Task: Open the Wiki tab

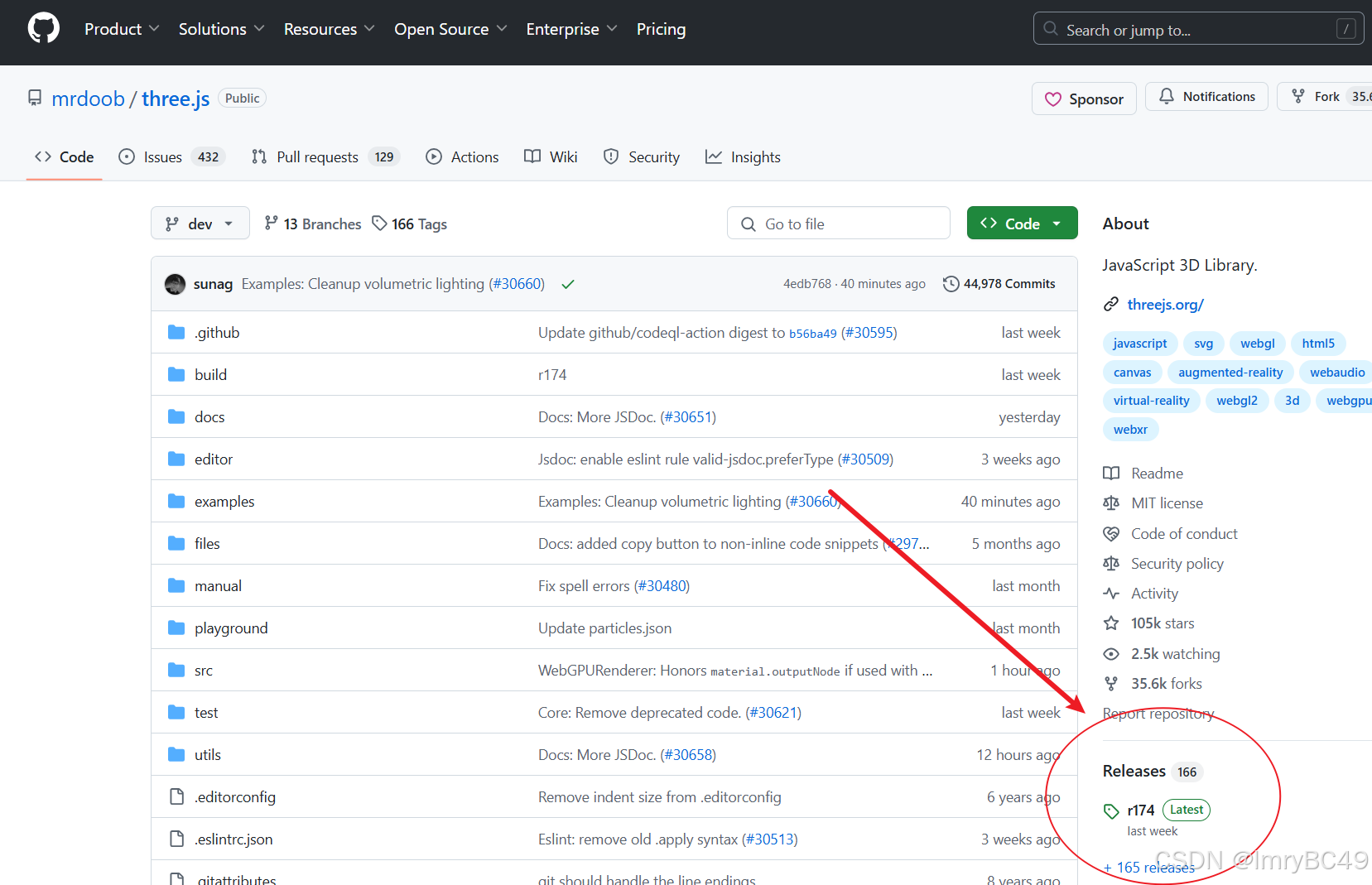Action: click(x=551, y=156)
